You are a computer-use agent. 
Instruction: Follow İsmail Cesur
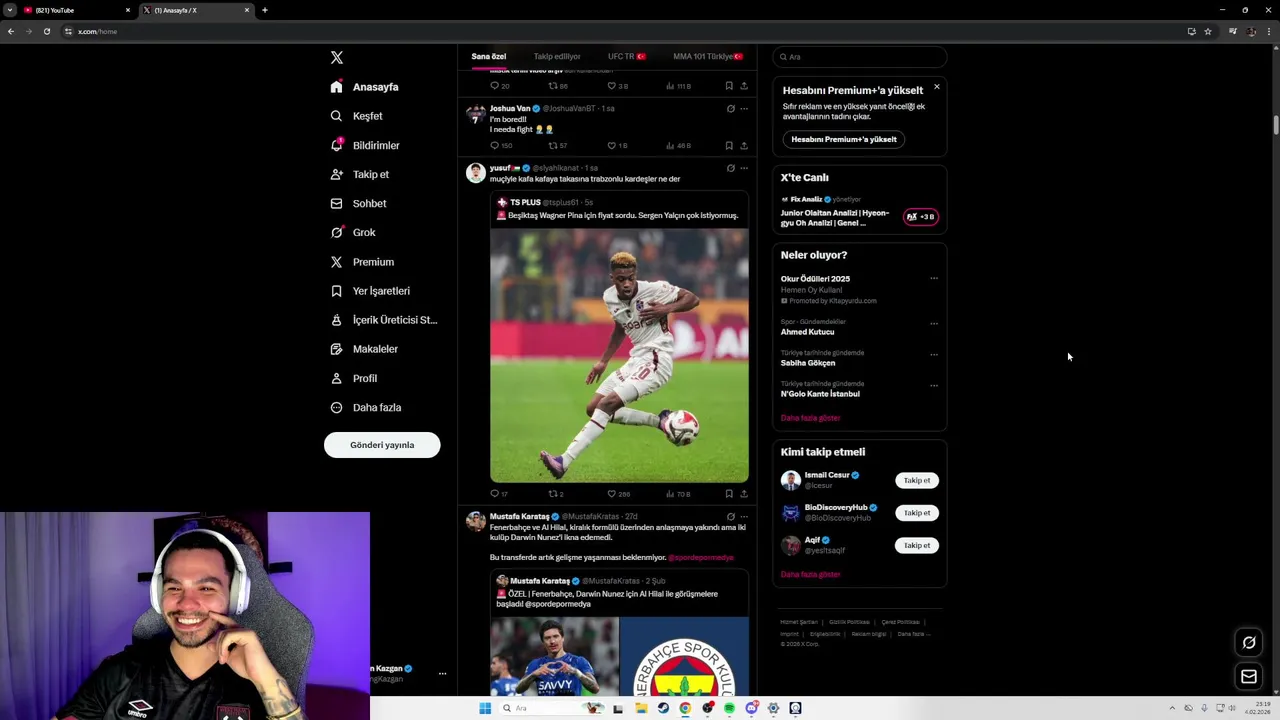pyautogui.click(x=917, y=480)
